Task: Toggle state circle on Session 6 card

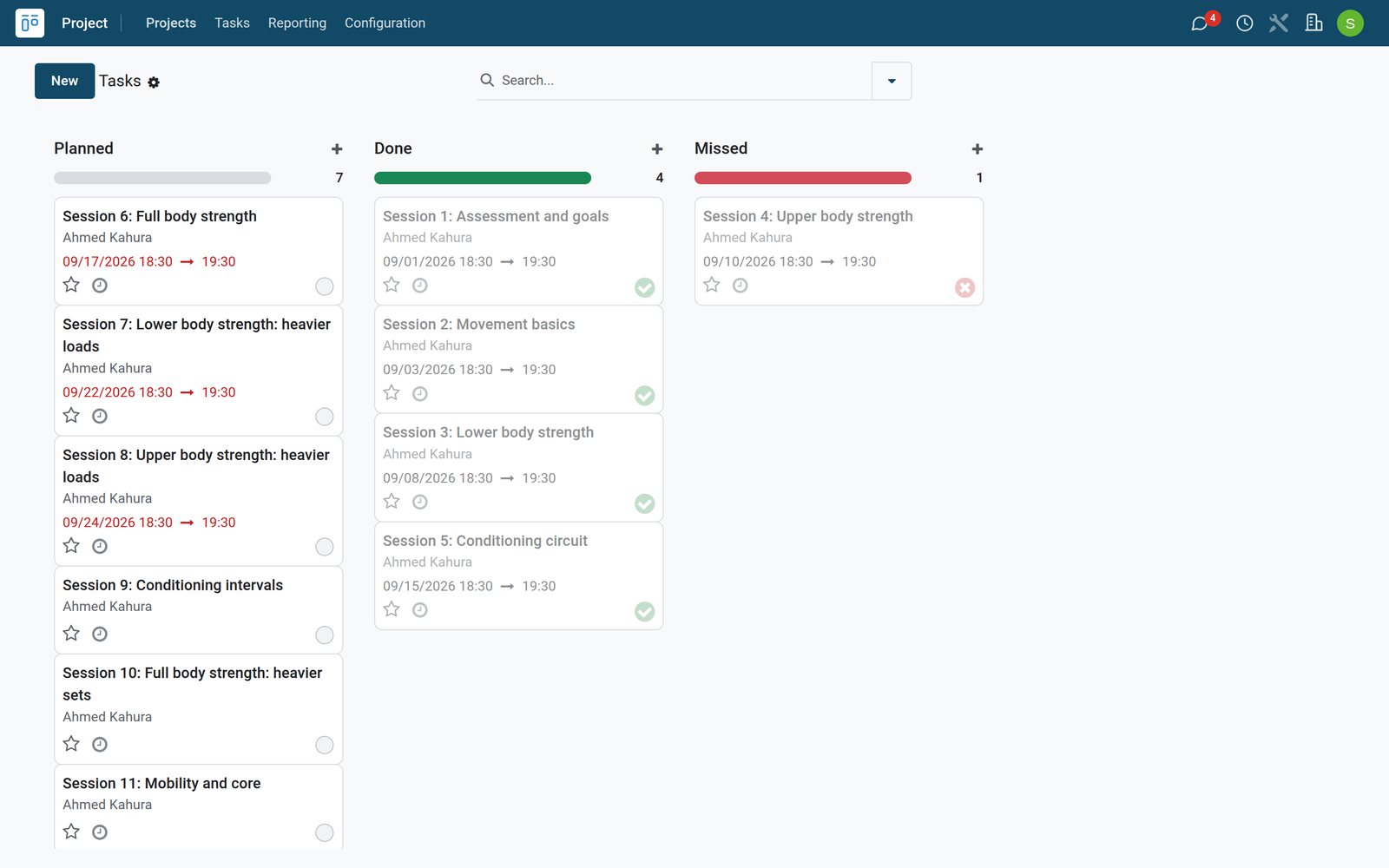Action: tap(325, 286)
